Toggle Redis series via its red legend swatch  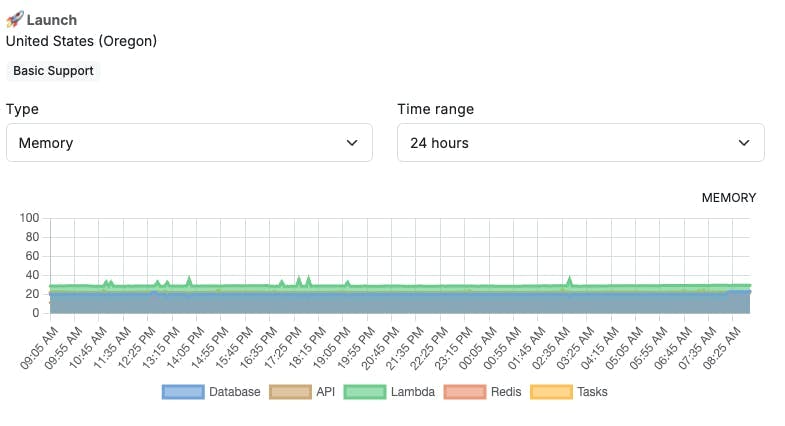pyautogui.click(x=465, y=392)
